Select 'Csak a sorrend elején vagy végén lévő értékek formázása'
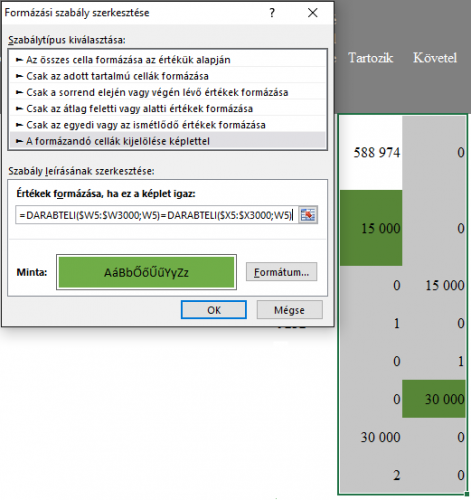Viewport: 471px width, 500px height. click(x=167, y=92)
